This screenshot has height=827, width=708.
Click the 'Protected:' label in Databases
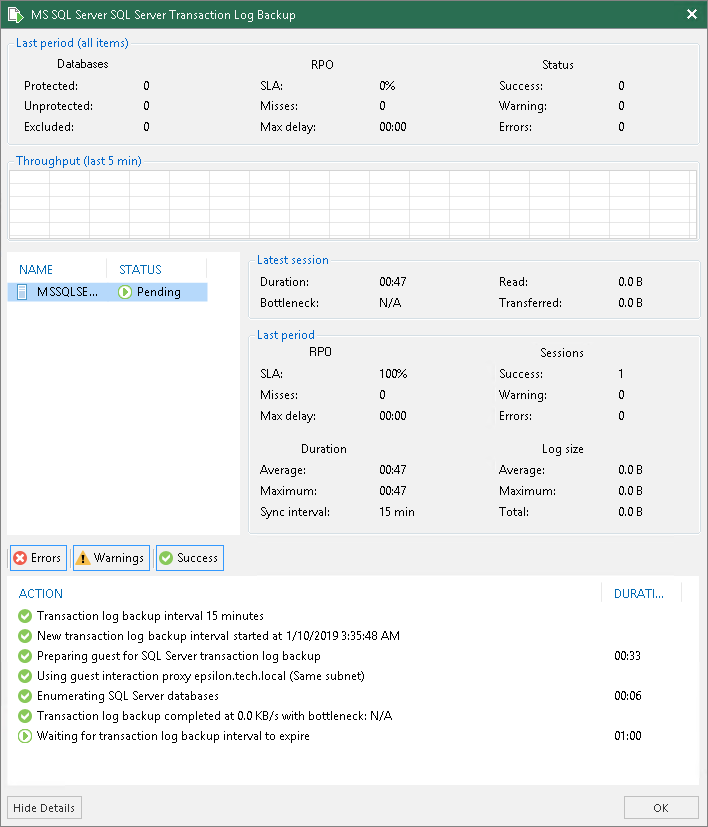click(51, 85)
